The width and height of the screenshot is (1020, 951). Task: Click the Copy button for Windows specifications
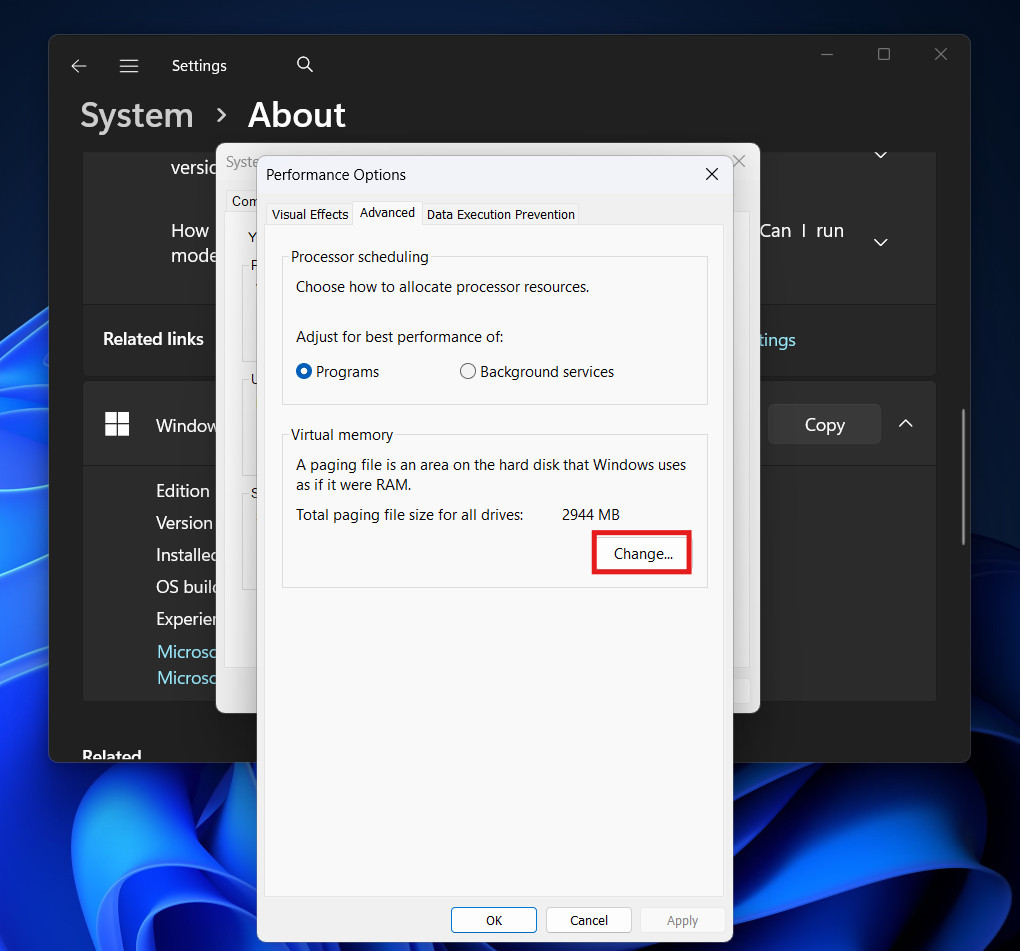point(824,425)
